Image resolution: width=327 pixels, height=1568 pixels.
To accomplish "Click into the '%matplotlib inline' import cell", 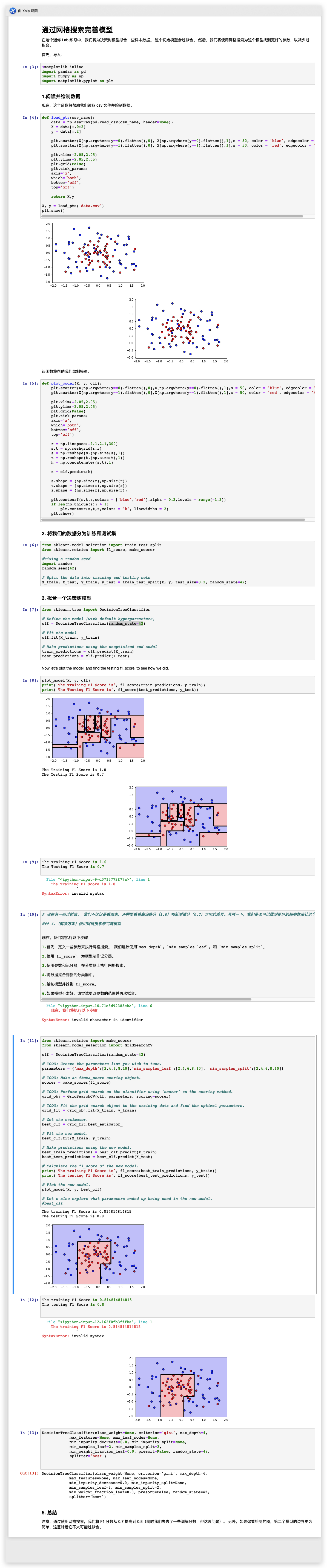I will (x=177, y=74).
